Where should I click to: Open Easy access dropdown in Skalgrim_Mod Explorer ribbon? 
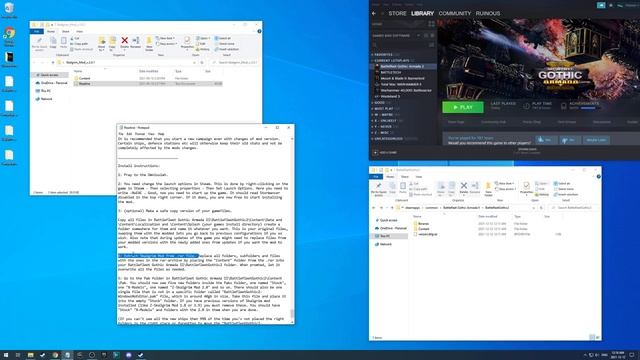[x=167, y=44]
